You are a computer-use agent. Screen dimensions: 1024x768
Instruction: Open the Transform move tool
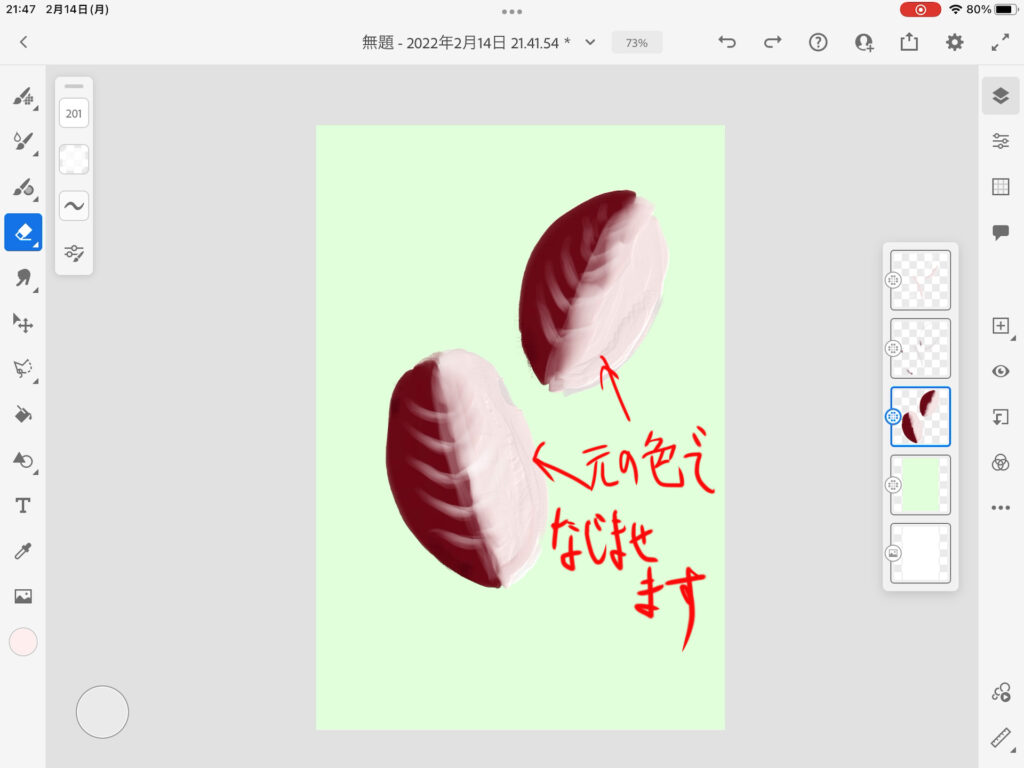[x=23, y=322]
